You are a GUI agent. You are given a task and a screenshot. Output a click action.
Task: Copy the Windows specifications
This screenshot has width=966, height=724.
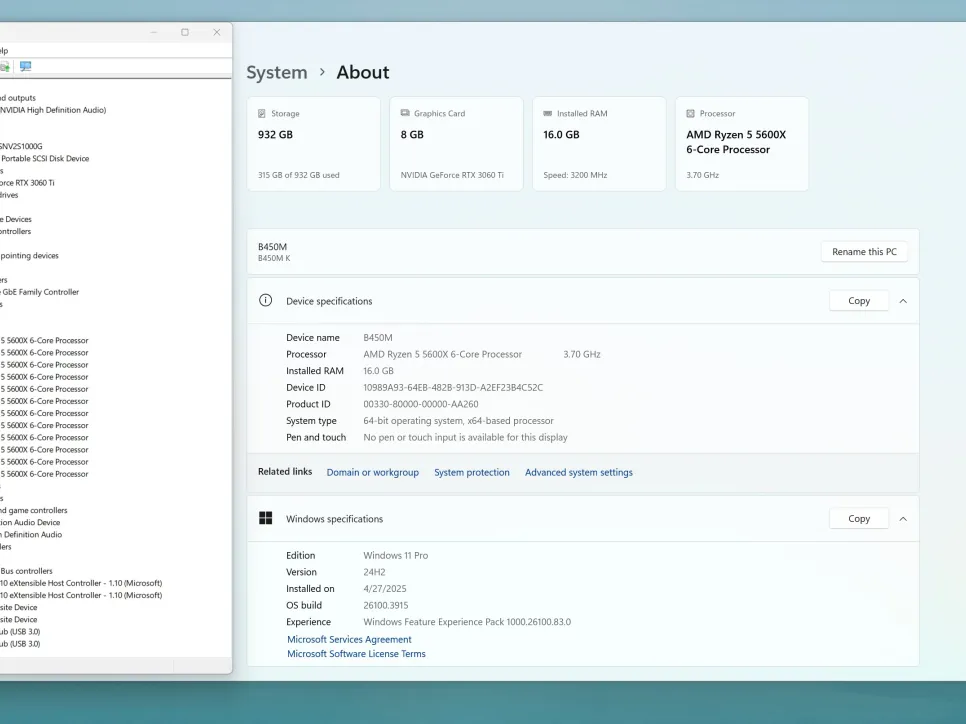[859, 519]
